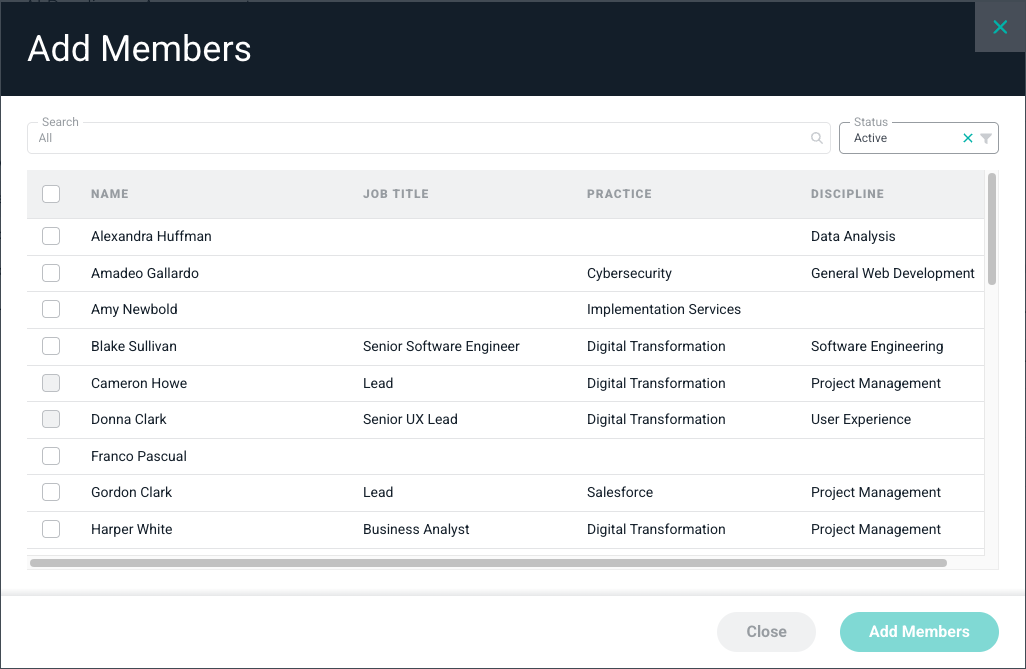The image size is (1026, 669).
Task: Open the Status filter funnel icon
Action: tap(985, 138)
